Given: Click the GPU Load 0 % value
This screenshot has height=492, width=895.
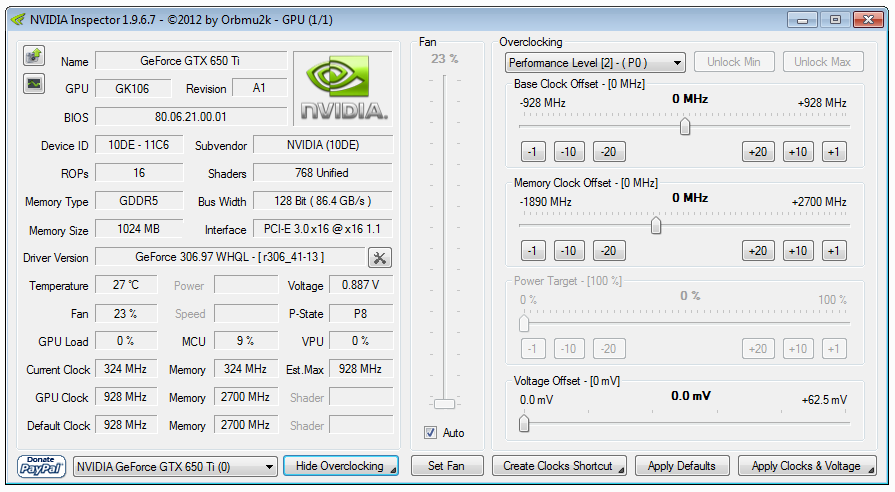Looking at the screenshot, I should coord(126,341).
